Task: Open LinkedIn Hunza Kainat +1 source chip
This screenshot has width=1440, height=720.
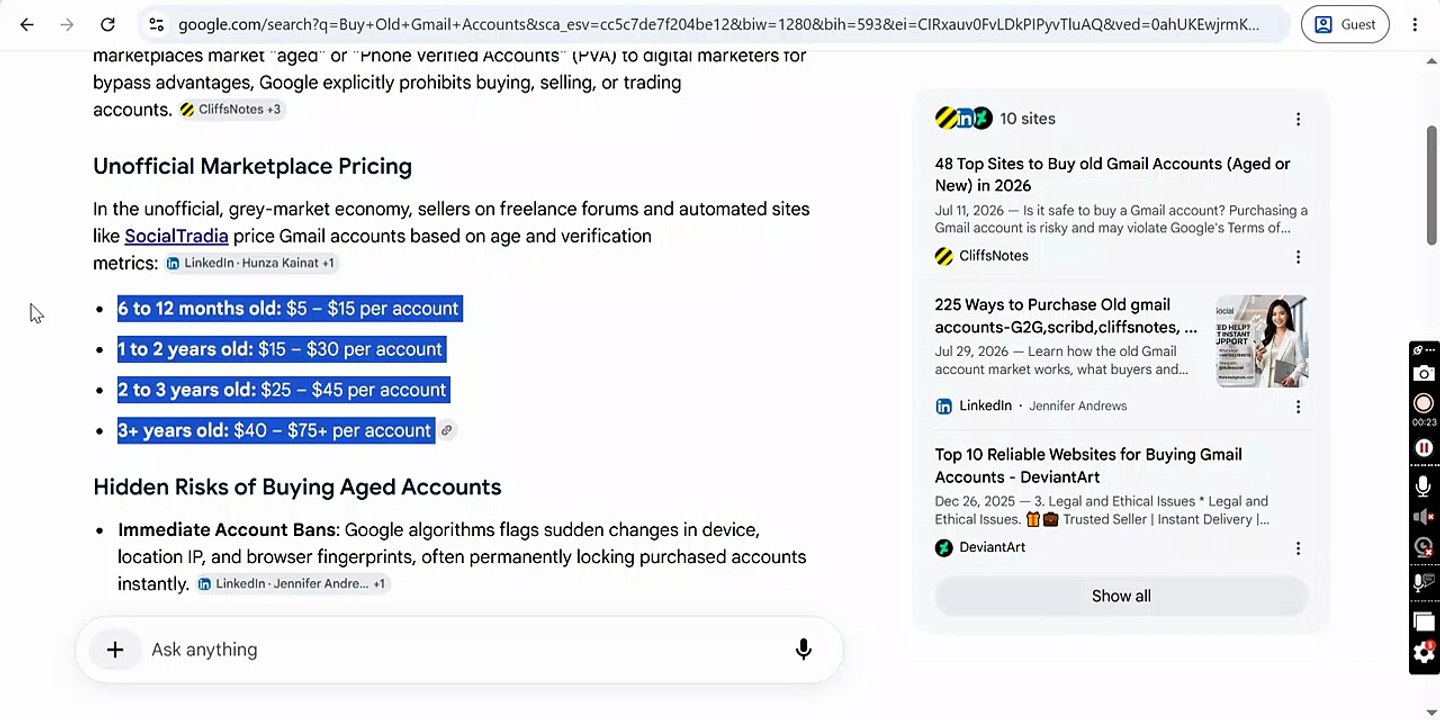Action: [x=251, y=263]
